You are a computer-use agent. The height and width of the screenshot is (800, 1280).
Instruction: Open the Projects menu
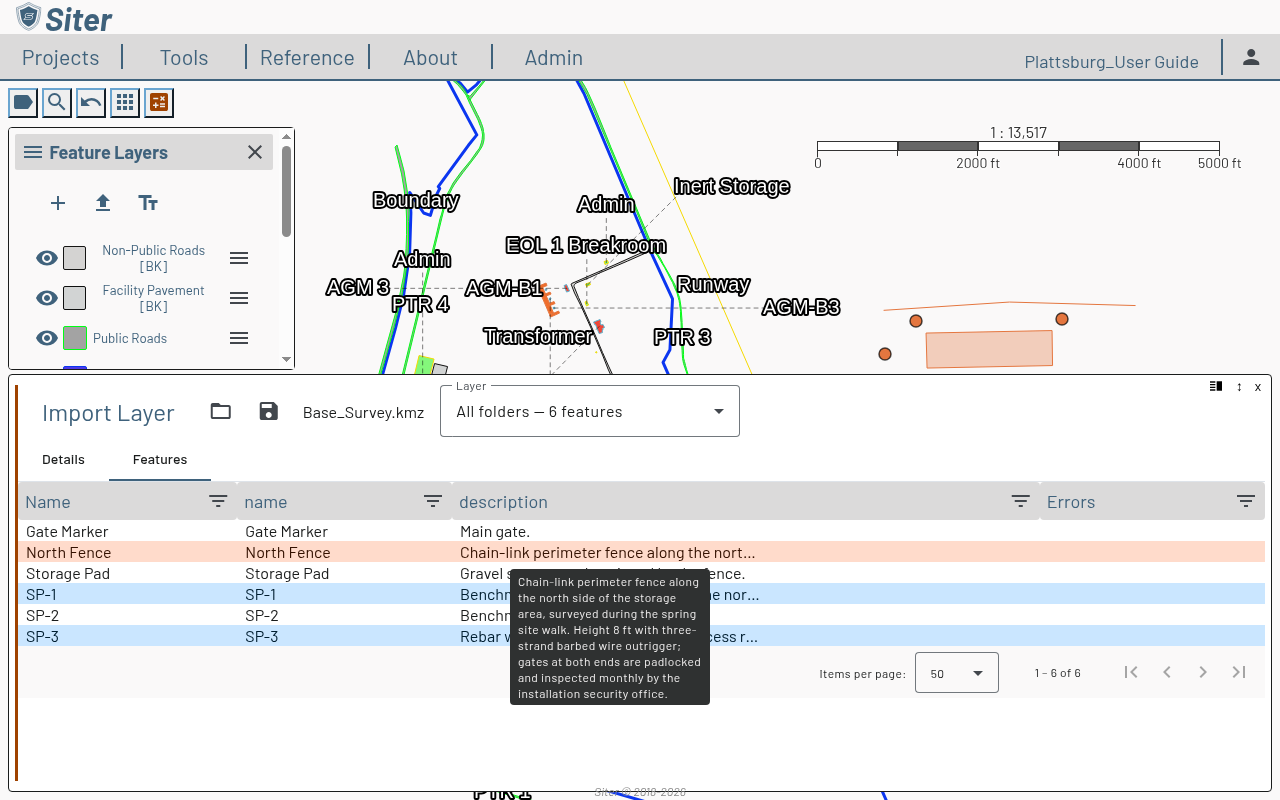[61, 57]
